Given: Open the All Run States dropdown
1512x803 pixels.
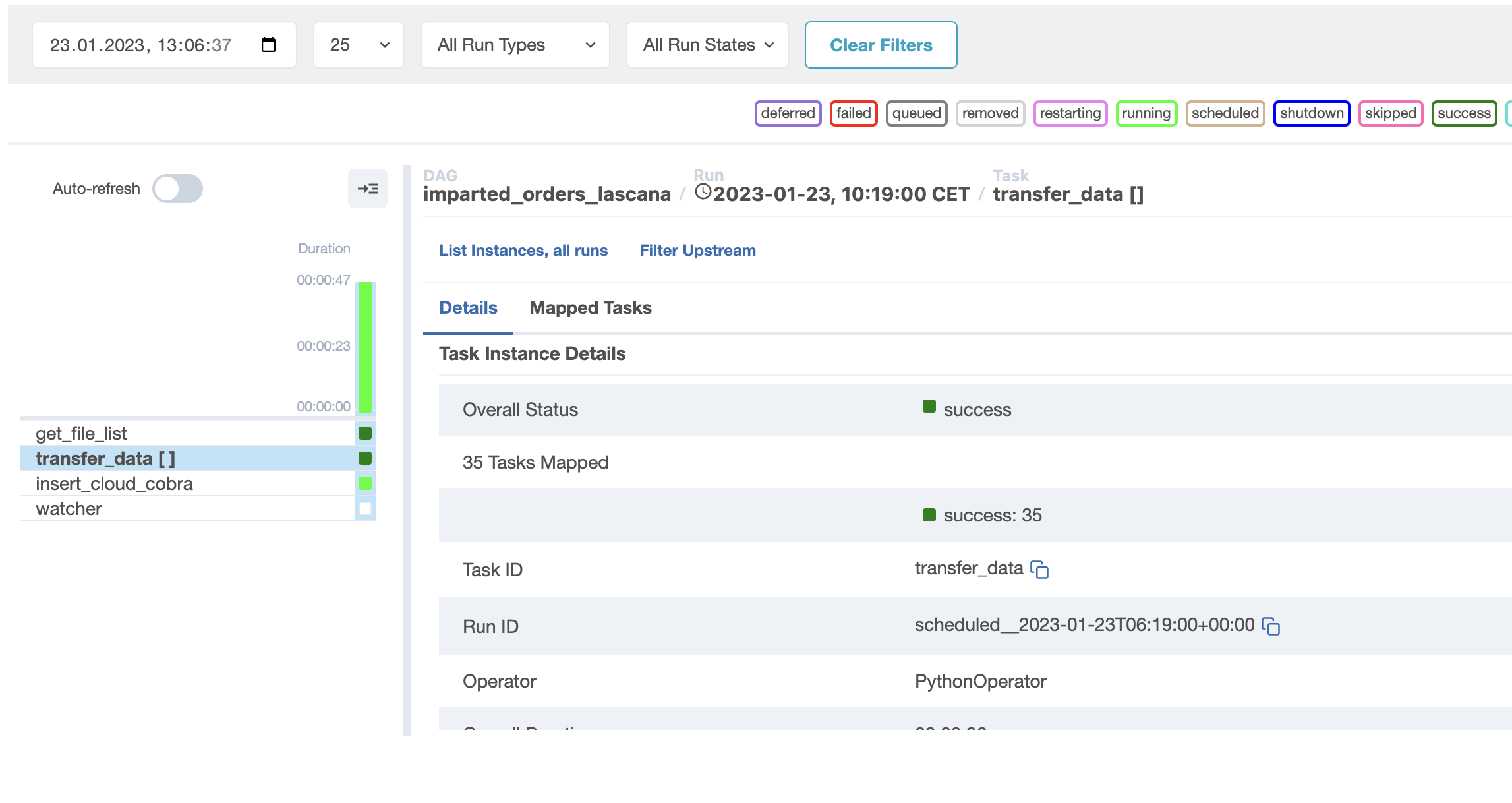Looking at the screenshot, I should tap(707, 44).
